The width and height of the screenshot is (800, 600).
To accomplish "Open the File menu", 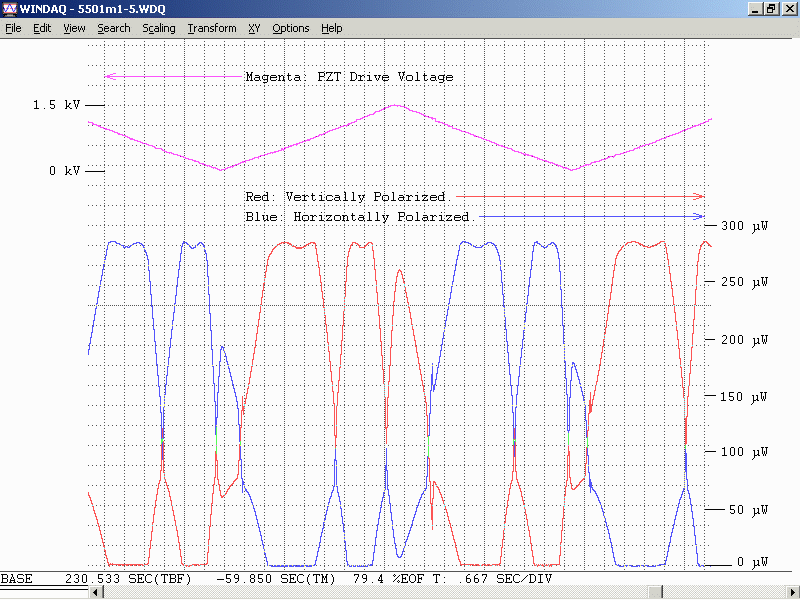I will pos(13,28).
